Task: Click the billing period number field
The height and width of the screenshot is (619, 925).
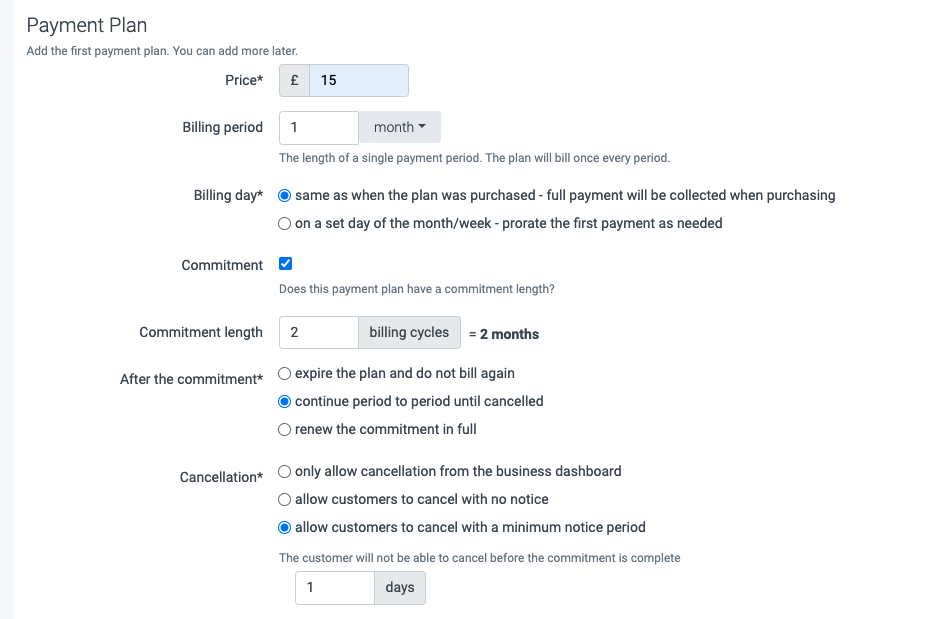Action: point(318,127)
